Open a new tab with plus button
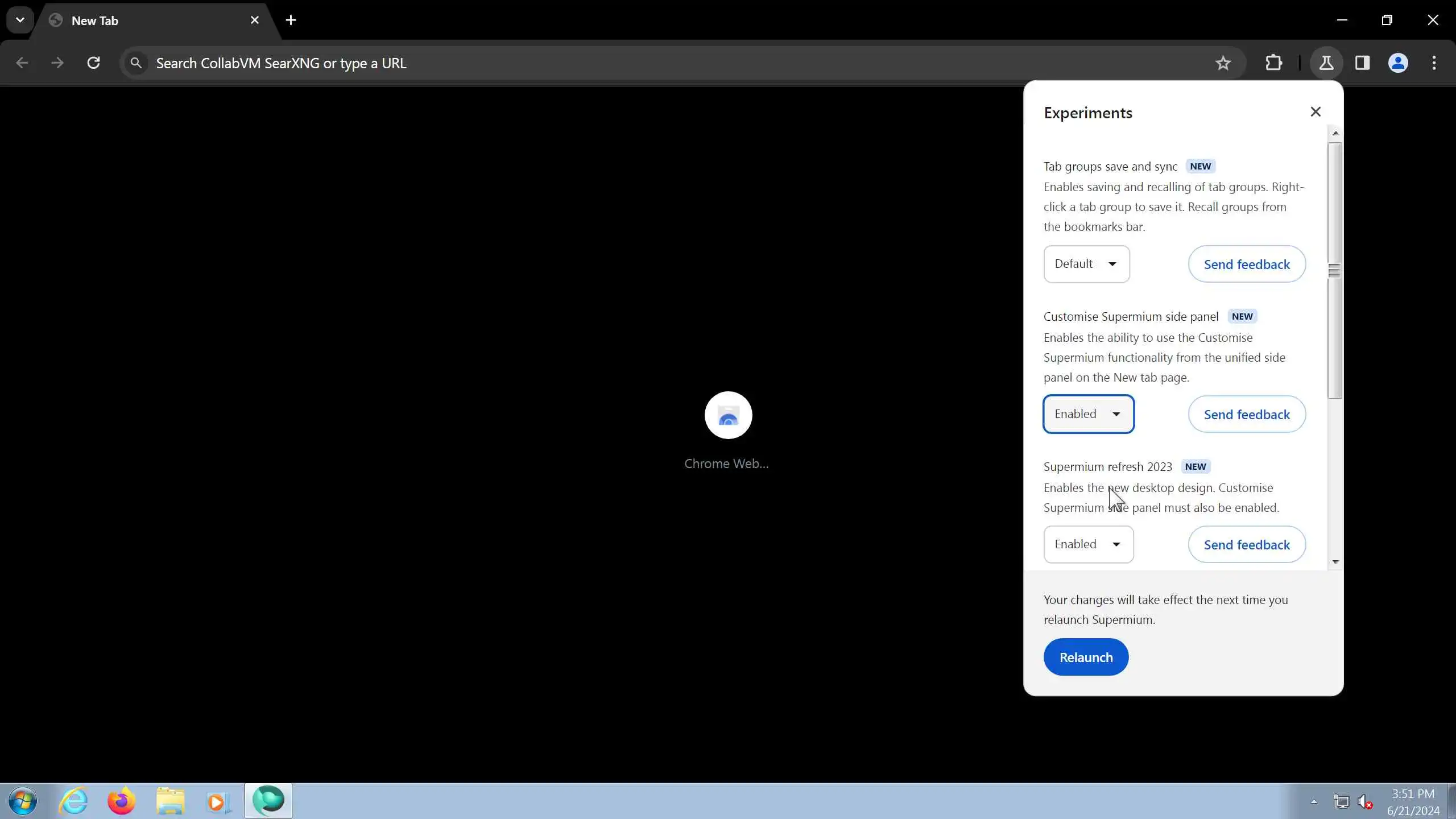 click(x=291, y=20)
